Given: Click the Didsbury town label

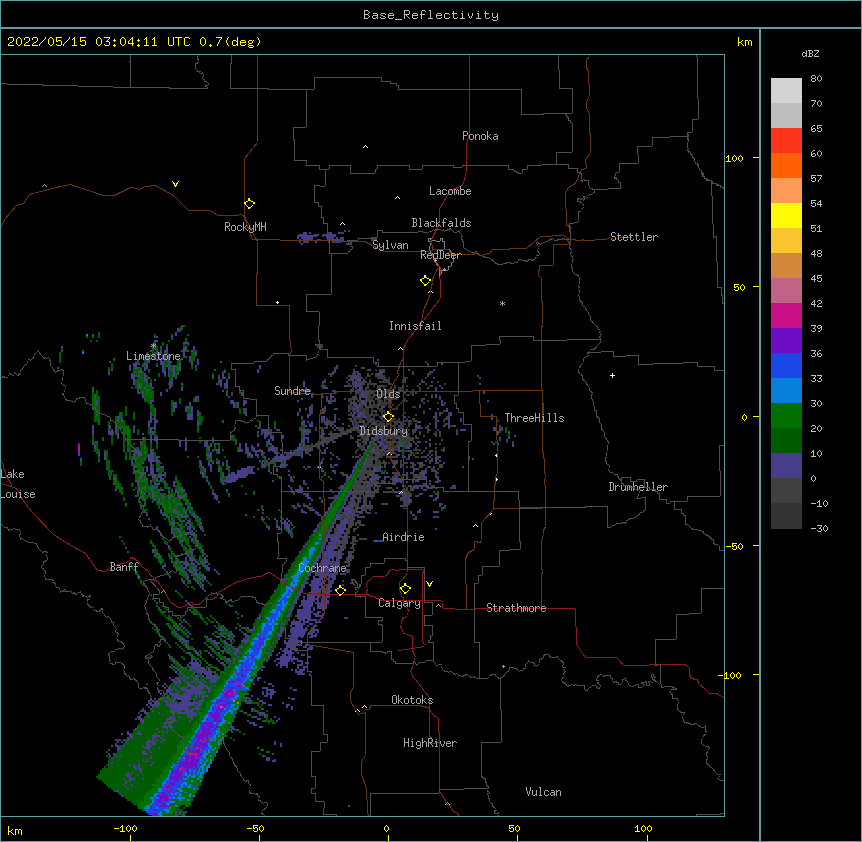Looking at the screenshot, I should (x=384, y=431).
